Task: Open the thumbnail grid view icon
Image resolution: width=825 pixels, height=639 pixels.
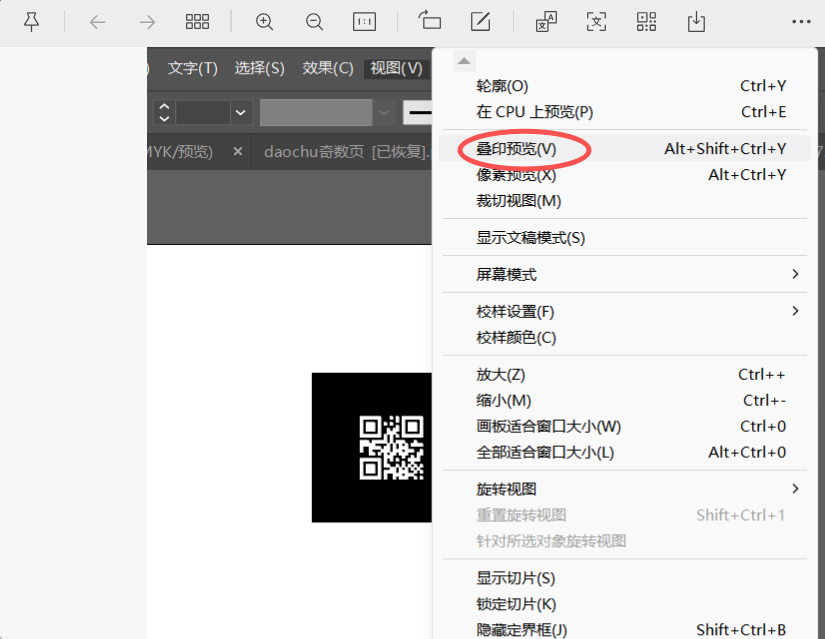Action: 197,21
